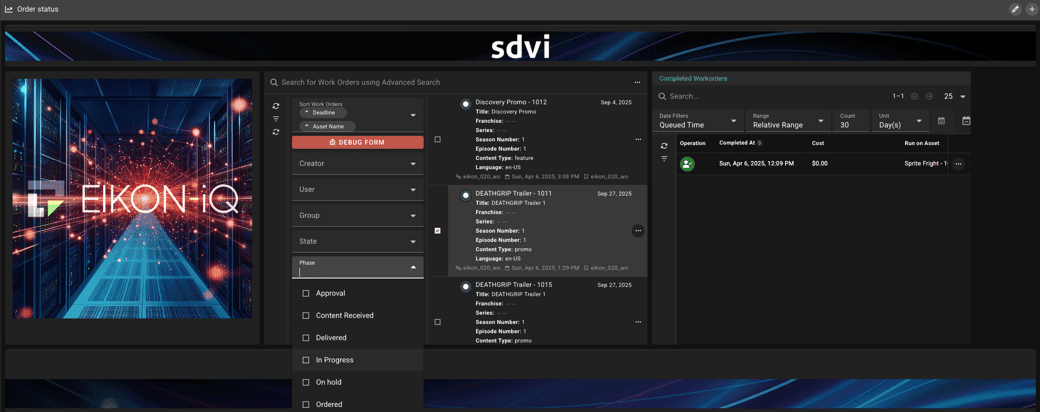The image size is (1040, 412).
Task: Open the more menu for Discovery Promo - 1012
Action: [638, 139]
